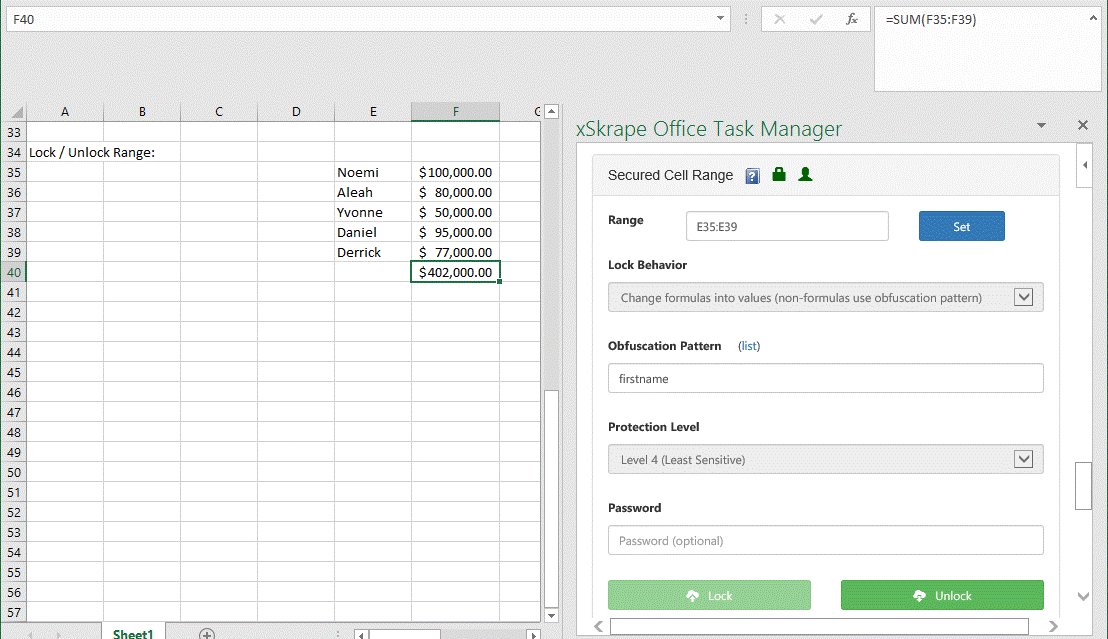Viewport: 1108px width, 639px height.
Task: Click the Select All corner triangle
Action: 16,112
